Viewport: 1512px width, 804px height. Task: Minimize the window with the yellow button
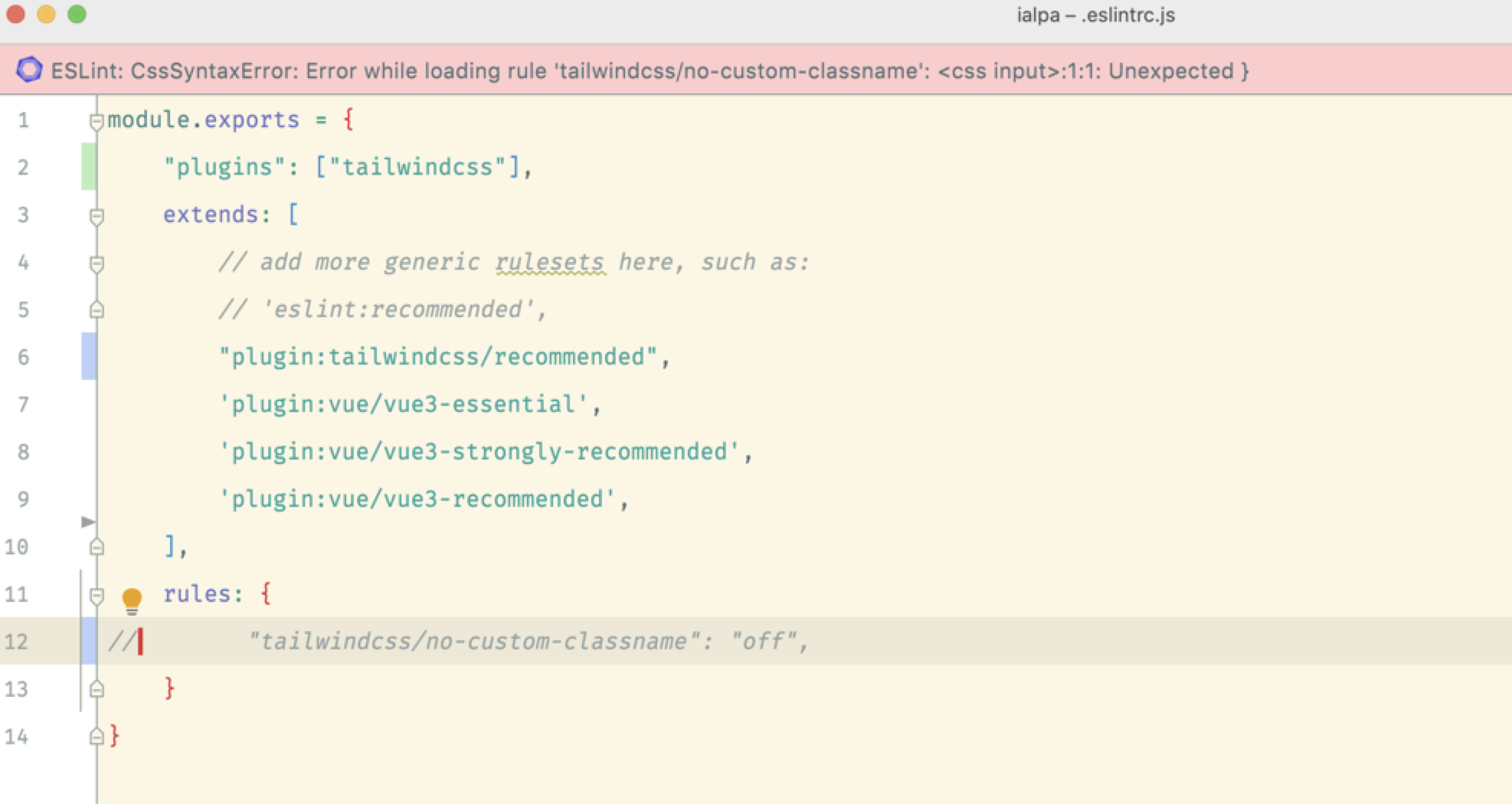tap(44, 14)
